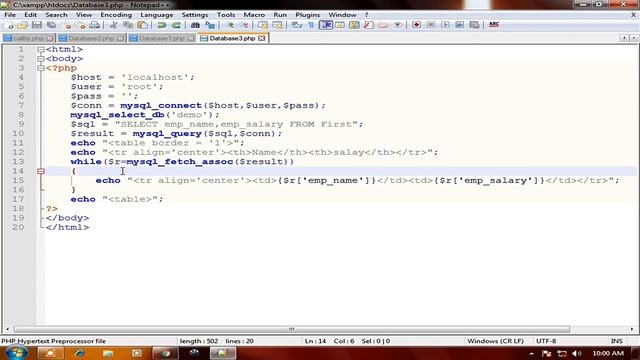Image resolution: width=640 pixels, height=360 pixels.
Task: Click the horizontal scrollbar left arrow
Action: [7, 329]
